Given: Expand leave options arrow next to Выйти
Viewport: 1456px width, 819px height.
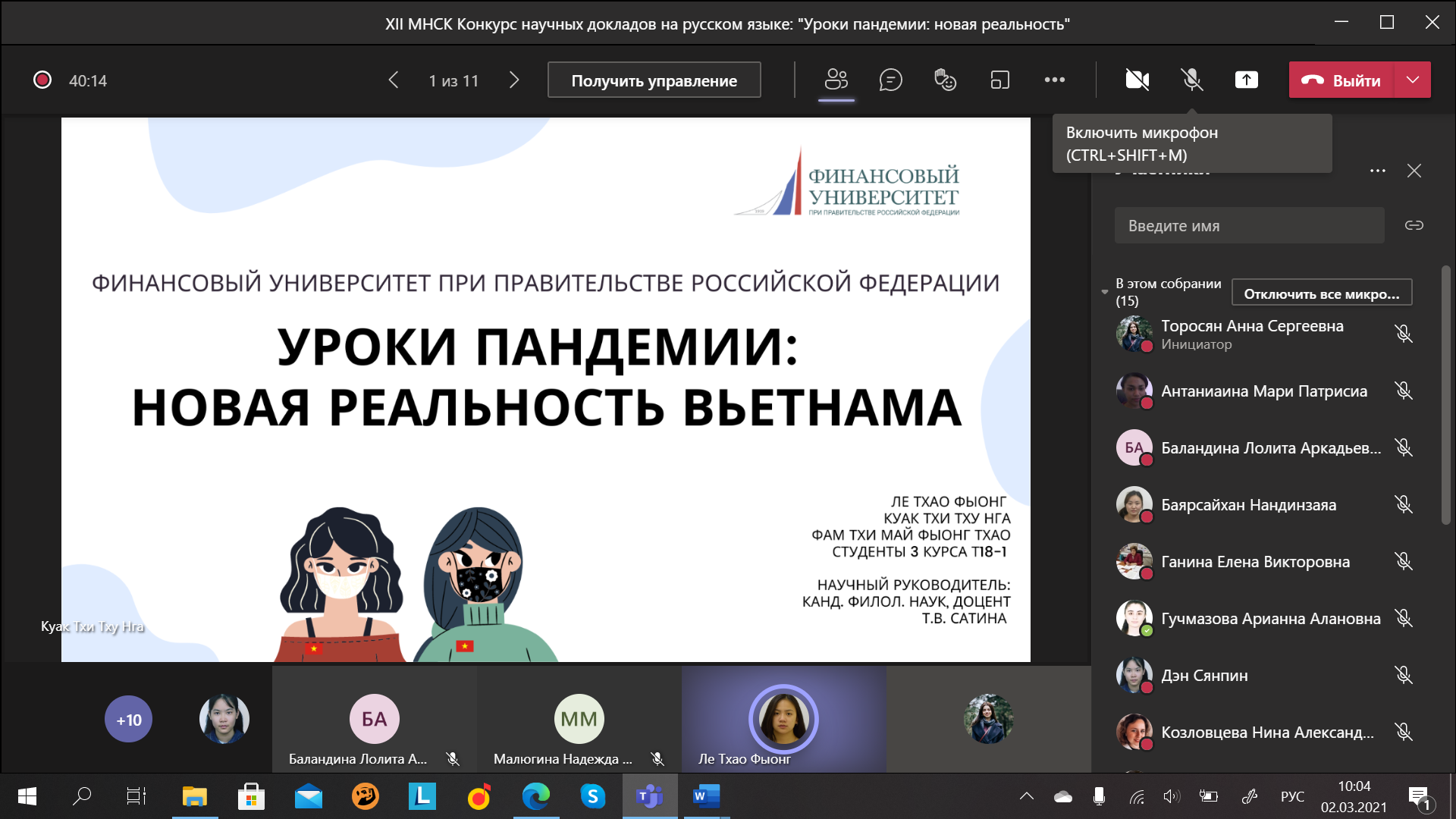Looking at the screenshot, I should pyautogui.click(x=1413, y=80).
